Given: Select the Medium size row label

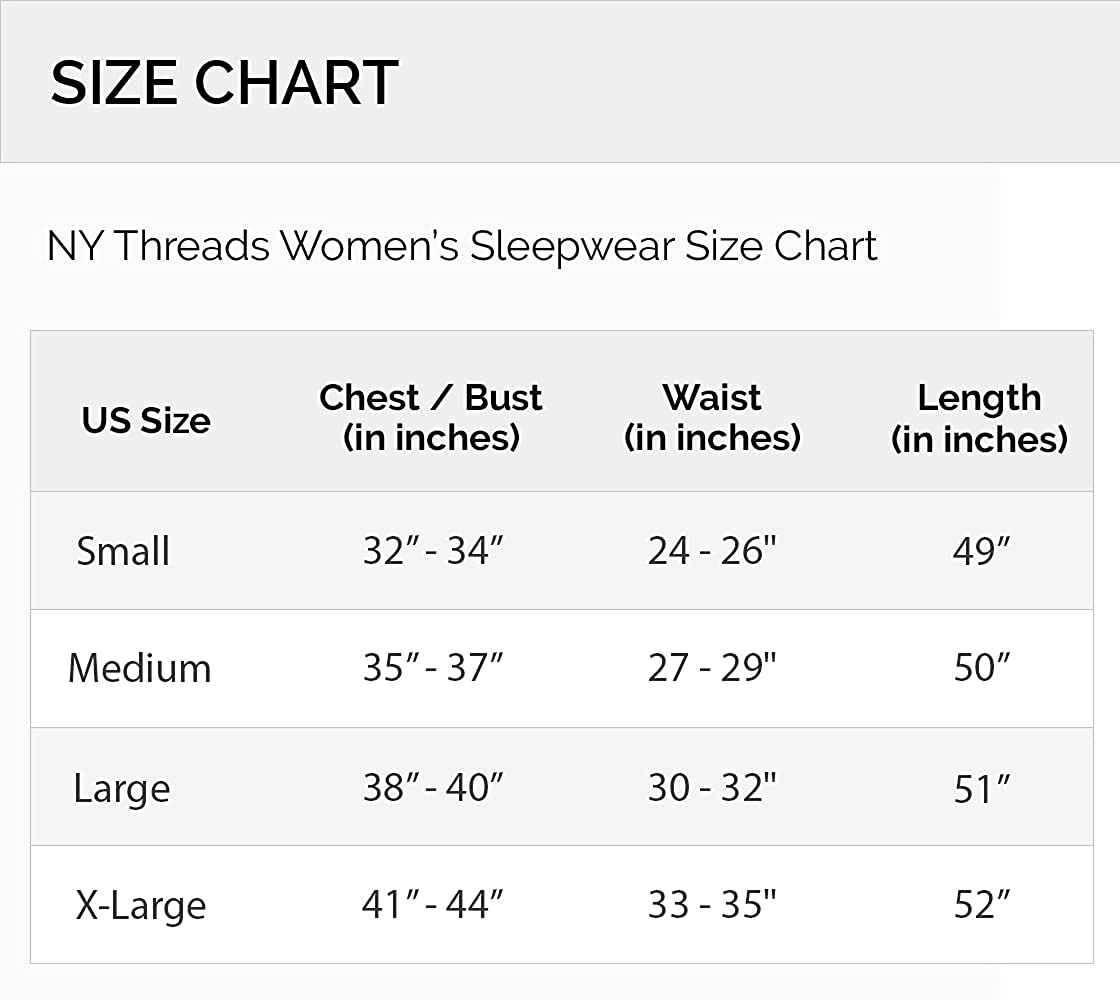Looking at the screenshot, I should (x=139, y=668).
